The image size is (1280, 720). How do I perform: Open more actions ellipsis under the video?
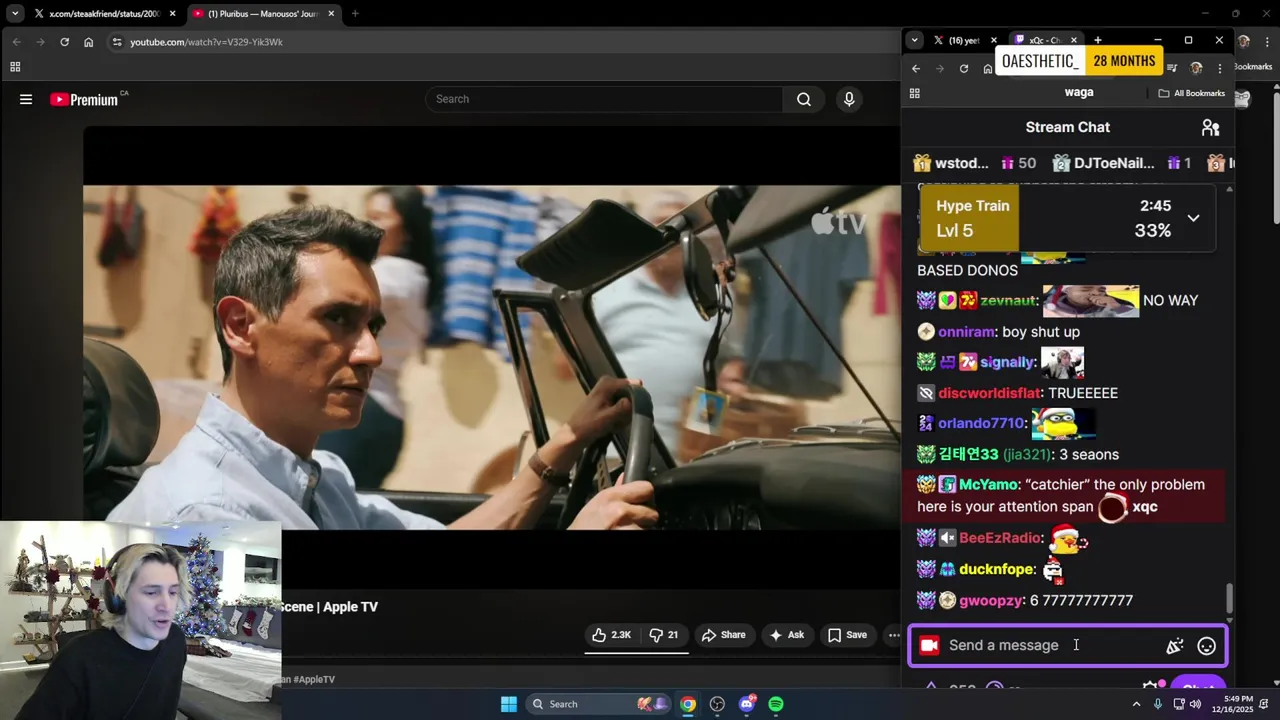click(893, 635)
